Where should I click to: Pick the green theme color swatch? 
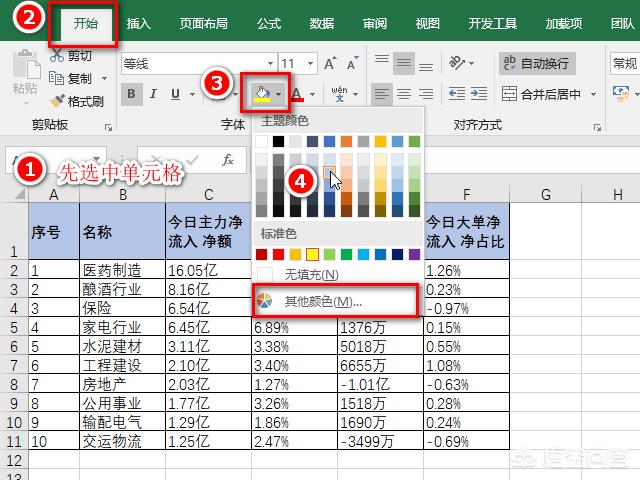coord(414,142)
